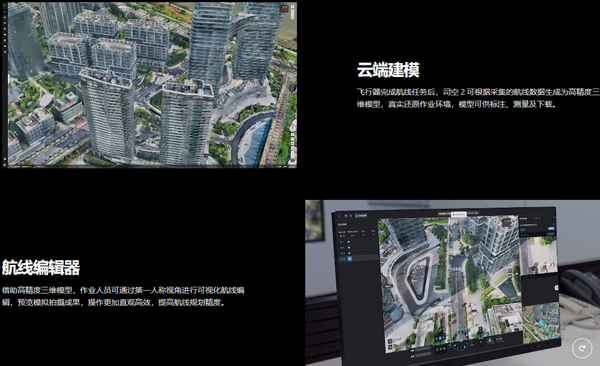Screen dimensions: 600x366
Task: Click the compass dial below the route map
Action: [461, 340]
